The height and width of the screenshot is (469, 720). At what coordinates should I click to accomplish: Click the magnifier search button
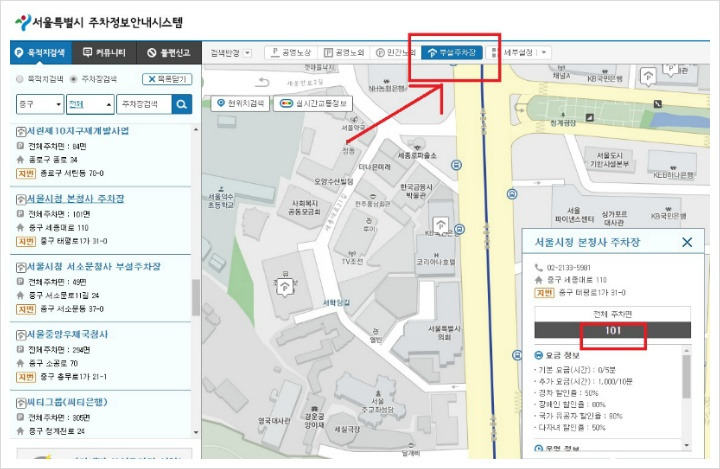182,104
